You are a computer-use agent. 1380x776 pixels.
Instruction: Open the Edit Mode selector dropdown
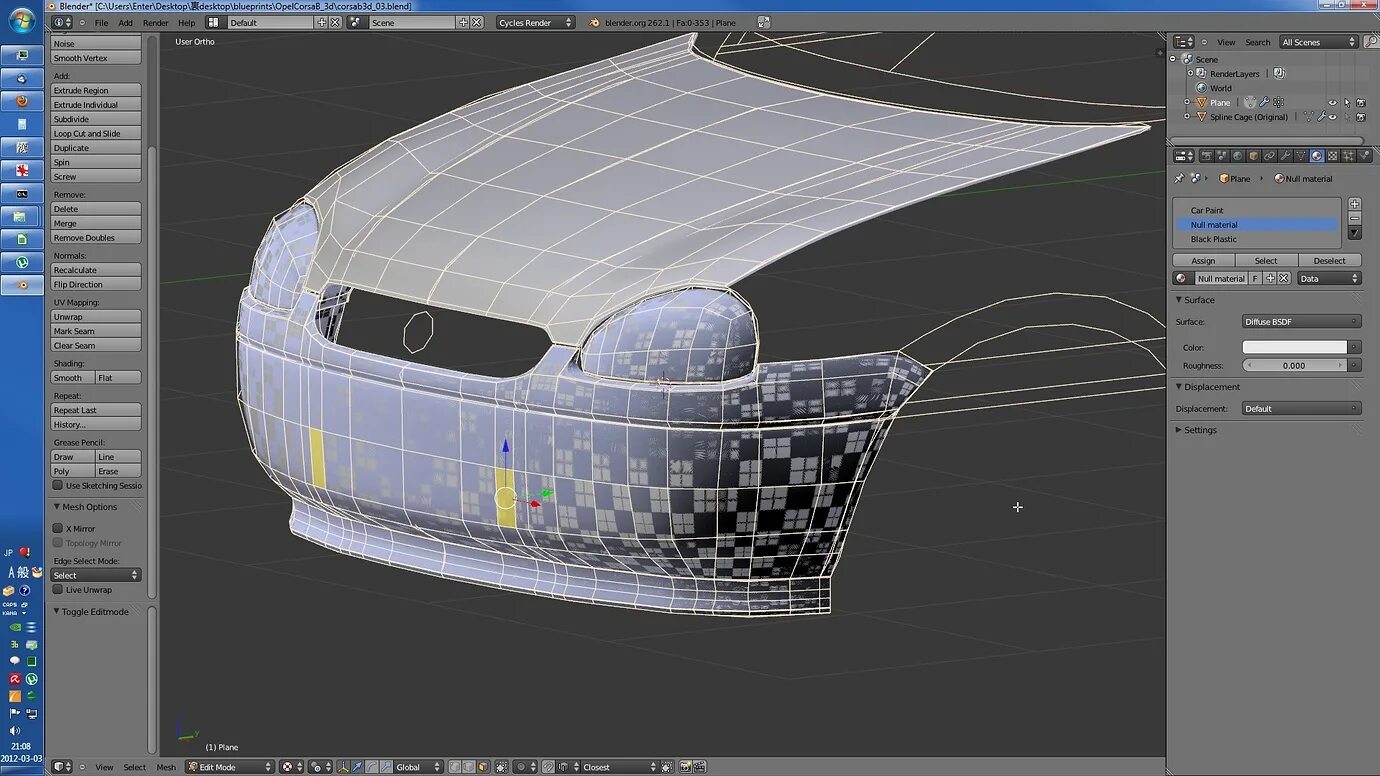tap(230, 767)
